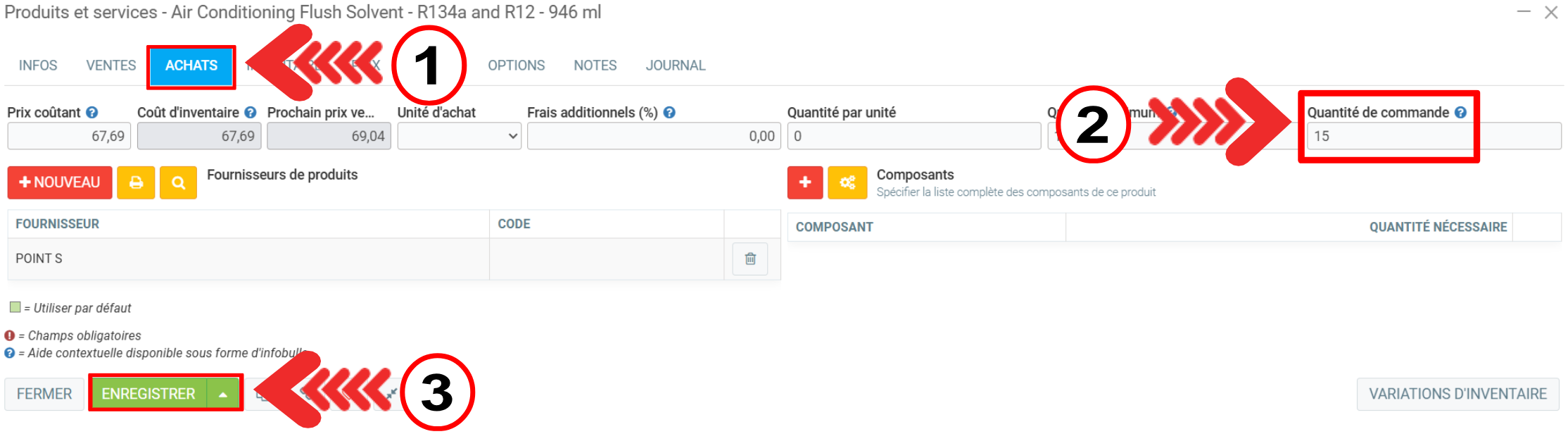Click the Prix coûtant help icon
Screen dimensions: 1568x434
coord(92,113)
